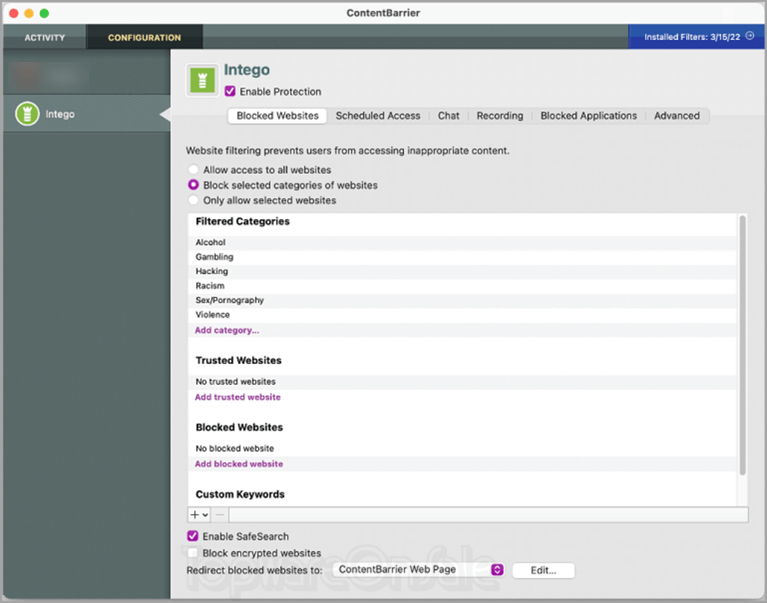Open the Recording tab
This screenshot has width=767, height=603.
click(500, 116)
